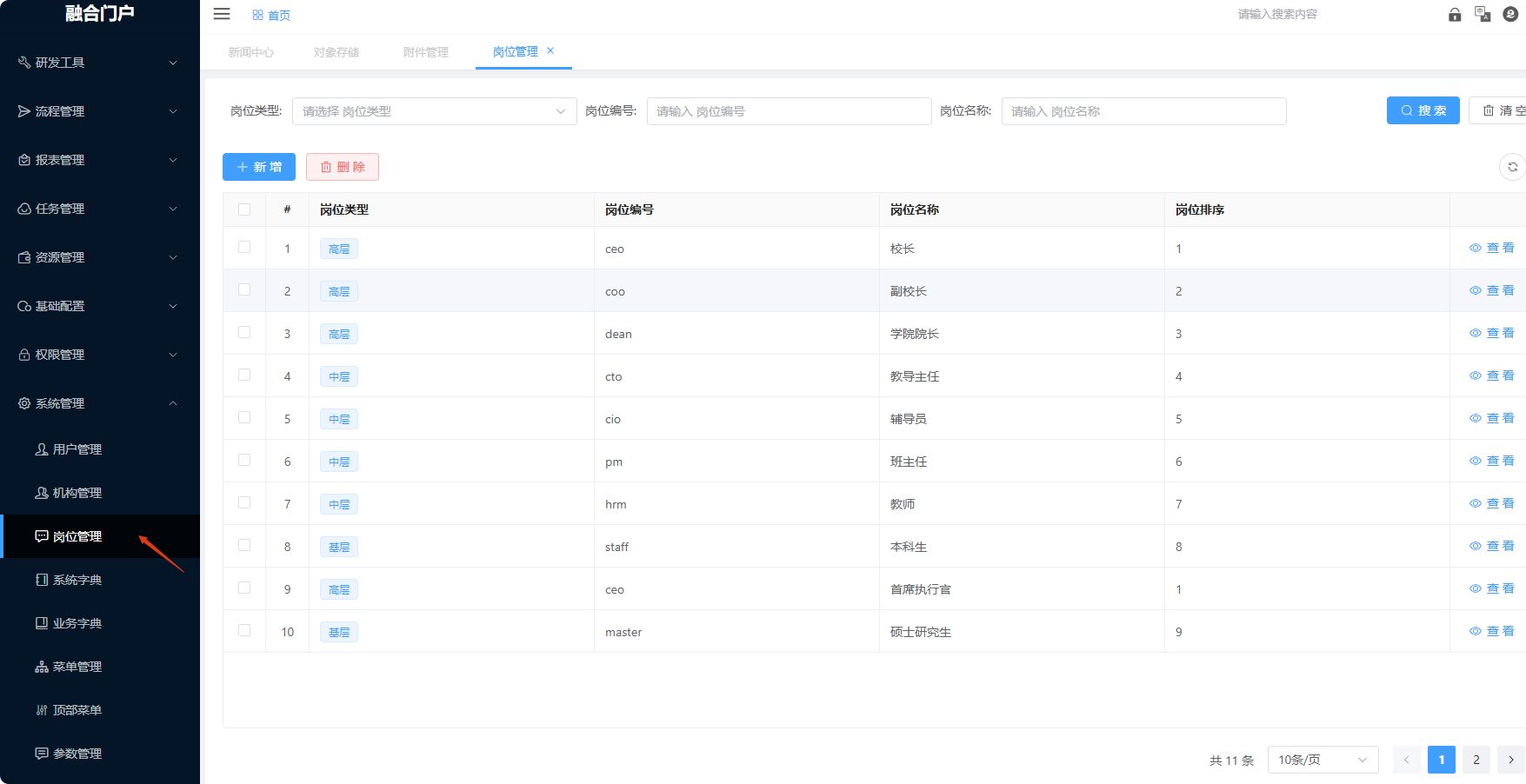Switch to the 新闻中心 tab
The width and height of the screenshot is (1526, 784).
click(250, 52)
